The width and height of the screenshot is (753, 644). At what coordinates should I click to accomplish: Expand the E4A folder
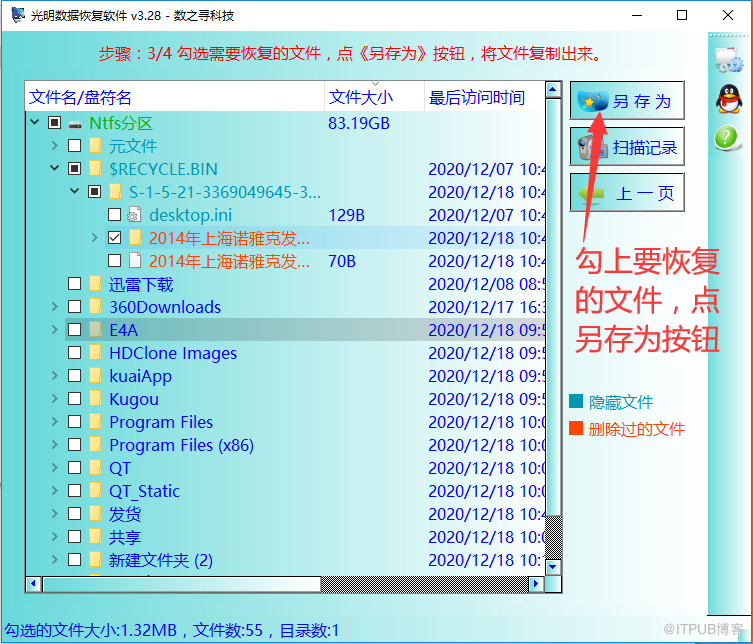coord(54,330)
